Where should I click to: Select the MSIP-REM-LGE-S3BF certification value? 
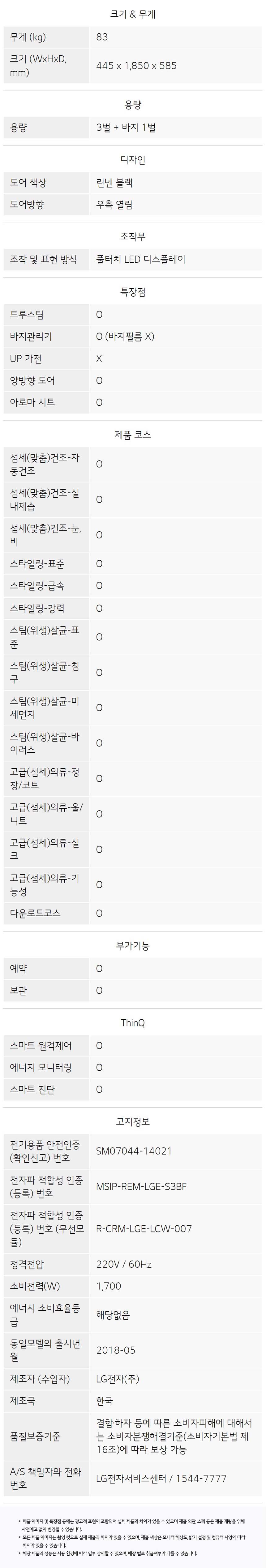[141, 1186]
